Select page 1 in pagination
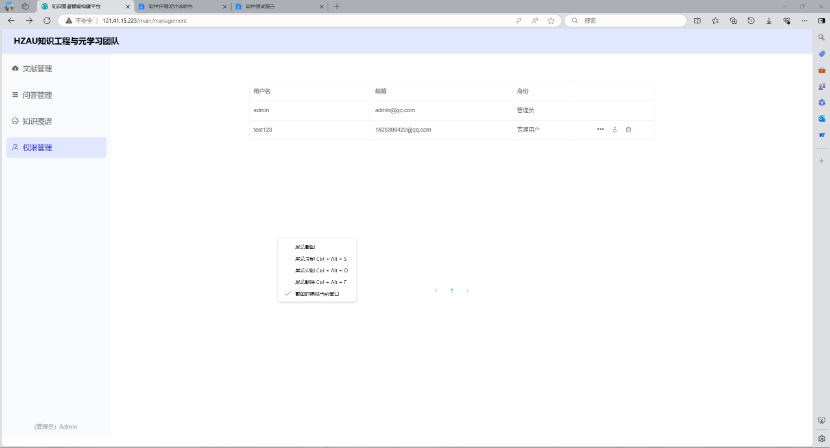 [x=451, y=290]
